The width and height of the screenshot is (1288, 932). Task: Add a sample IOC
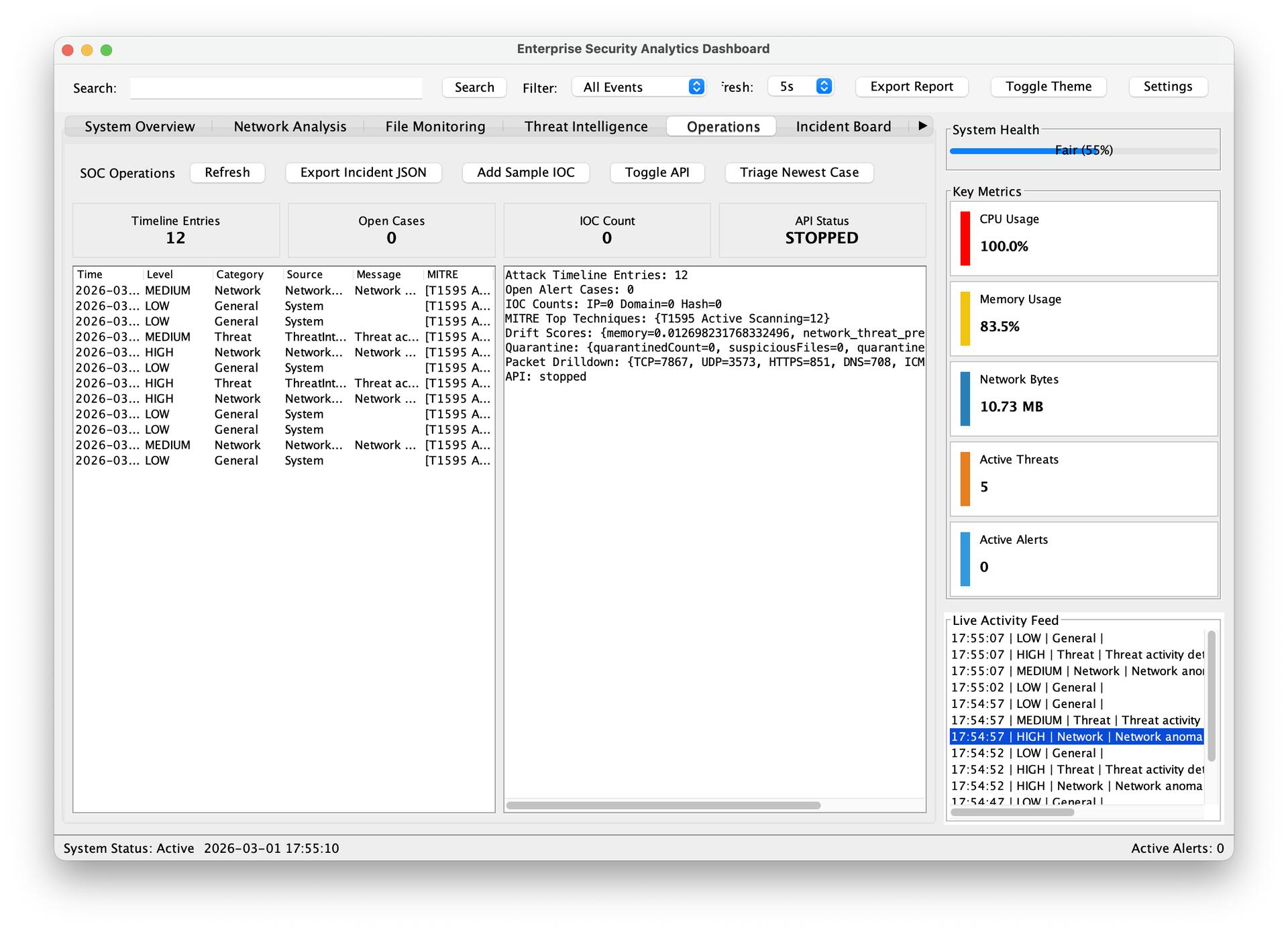point(525,172)
